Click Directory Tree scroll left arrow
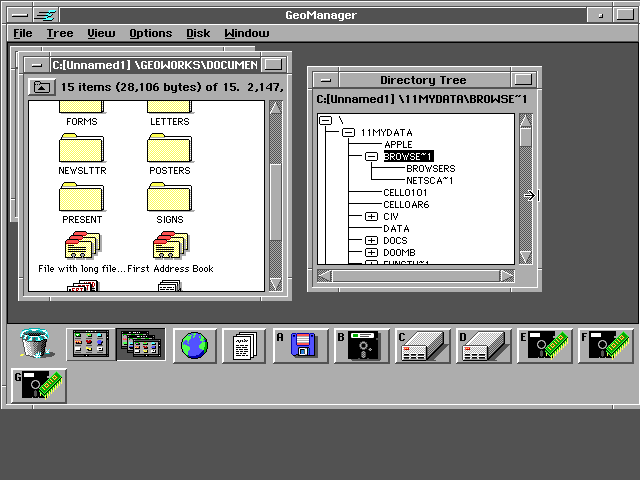 [324, 276]
